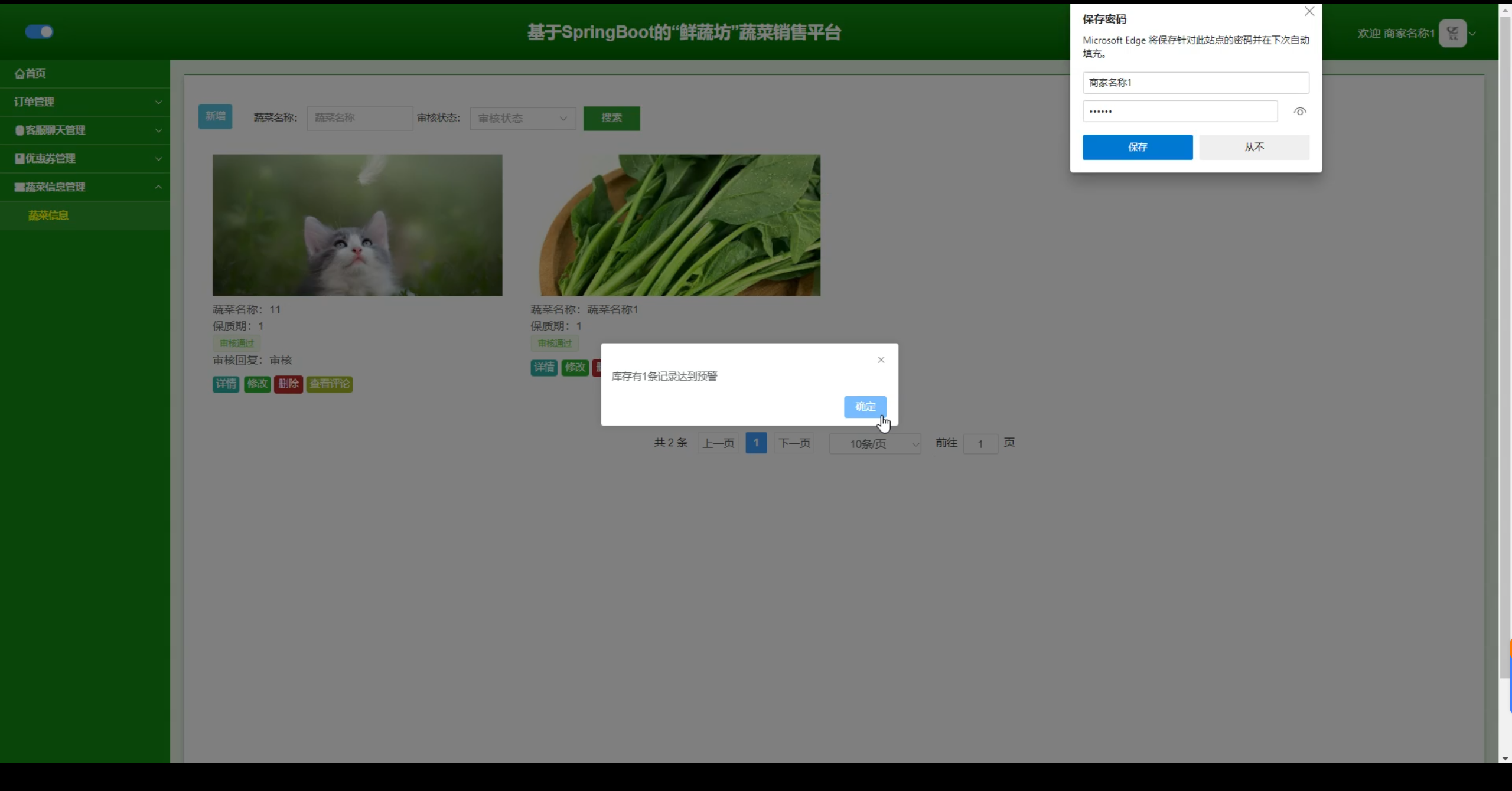Click the user avatar icon
Viewport: 1512px width, 791px height.
[x=1452, y=33]
